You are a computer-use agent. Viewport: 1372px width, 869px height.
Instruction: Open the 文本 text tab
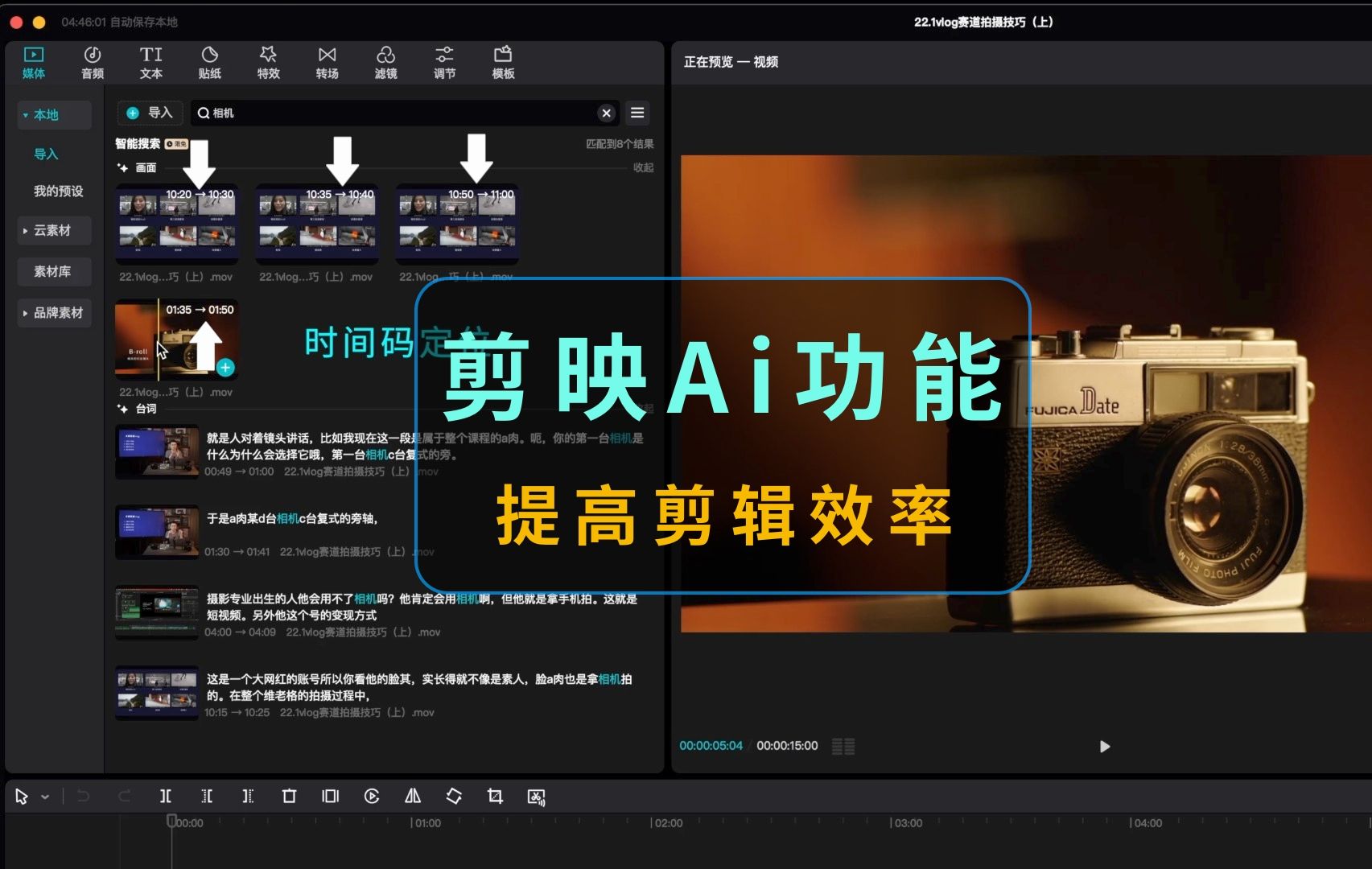click(151, 63)
